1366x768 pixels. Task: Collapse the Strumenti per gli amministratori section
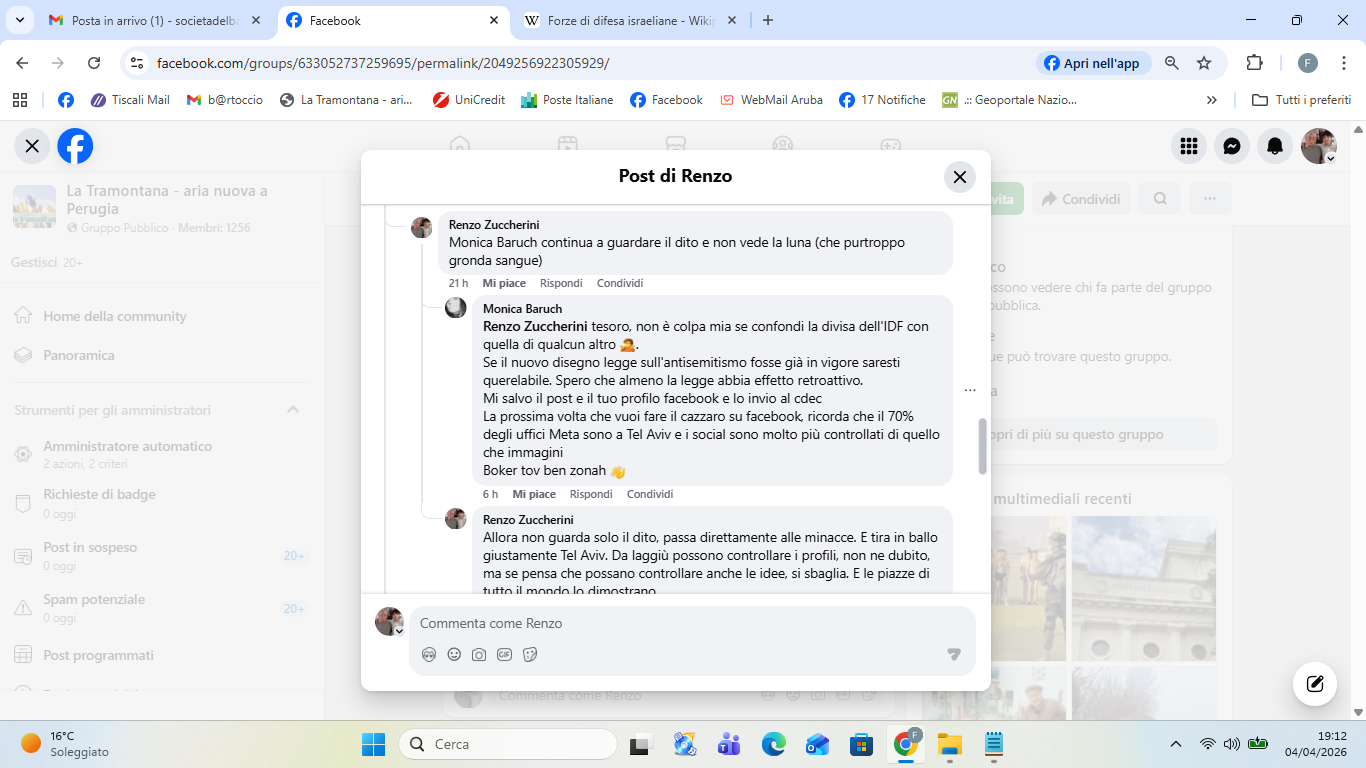293,410
